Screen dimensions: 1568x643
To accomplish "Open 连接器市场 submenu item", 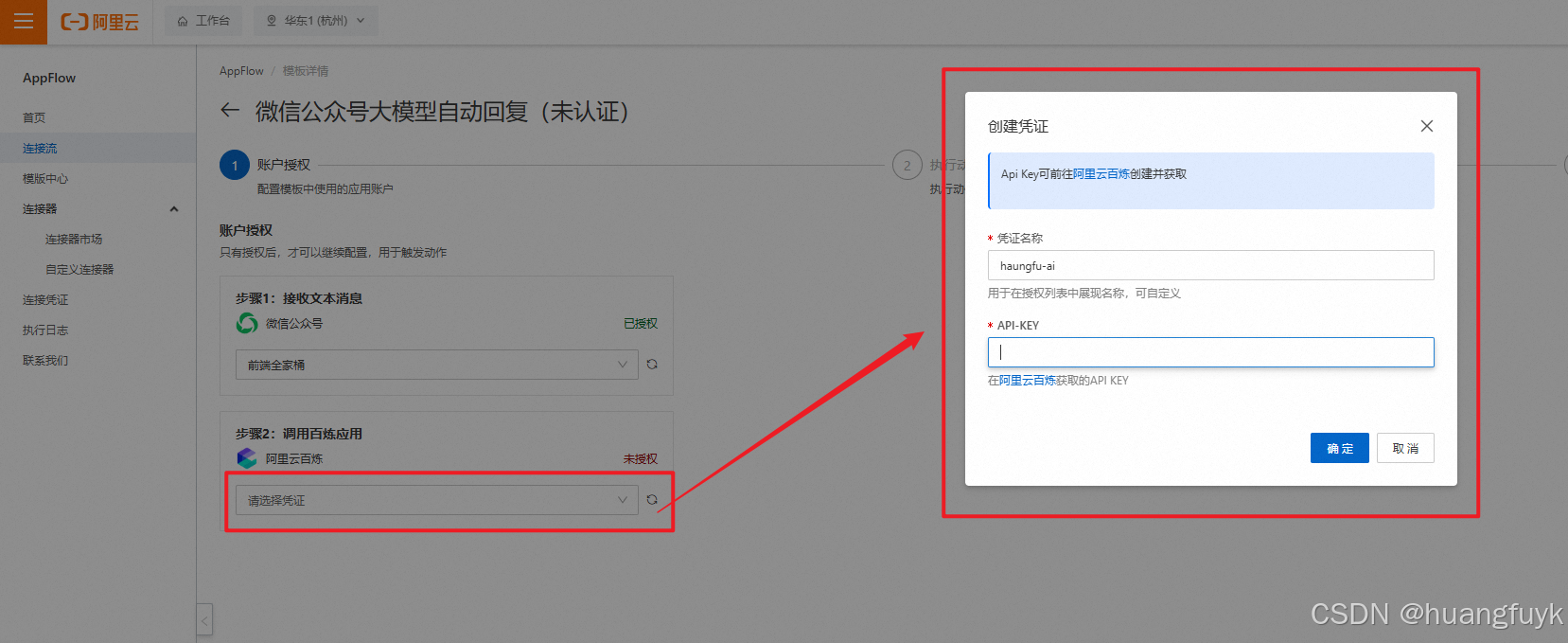I will [x=74, y=239].
